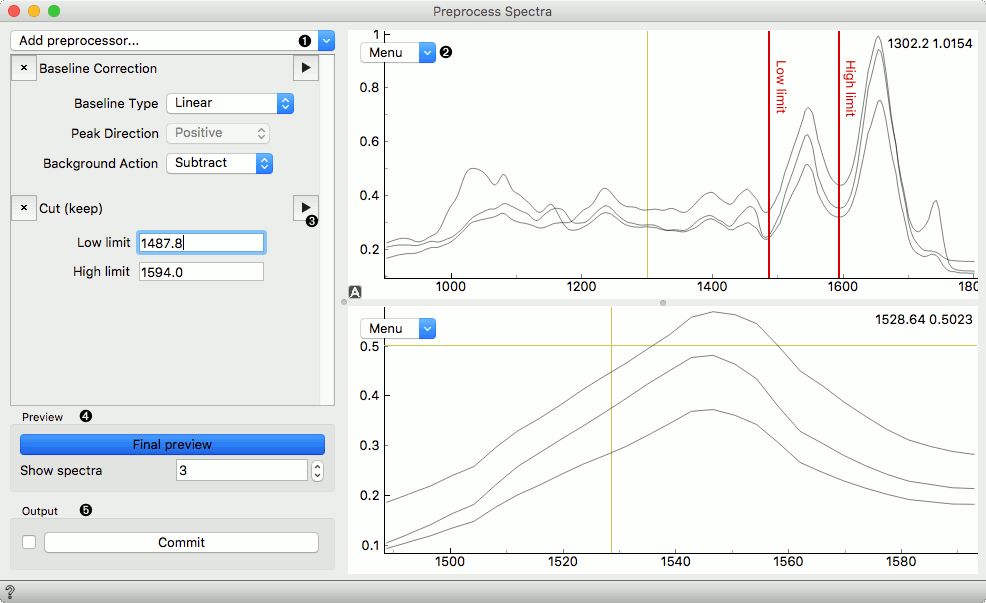Open the Background Action Subtract dropdown

[219, 163]
